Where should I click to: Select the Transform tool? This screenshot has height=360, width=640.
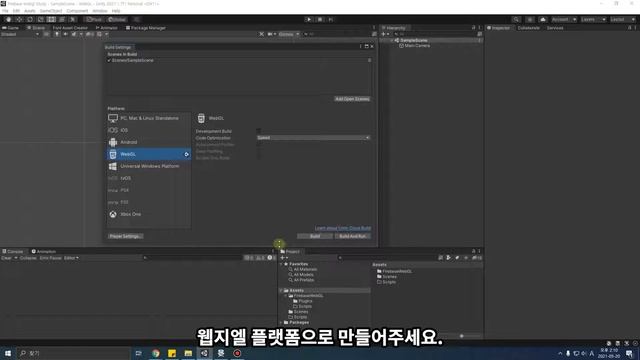pos(62,20)
